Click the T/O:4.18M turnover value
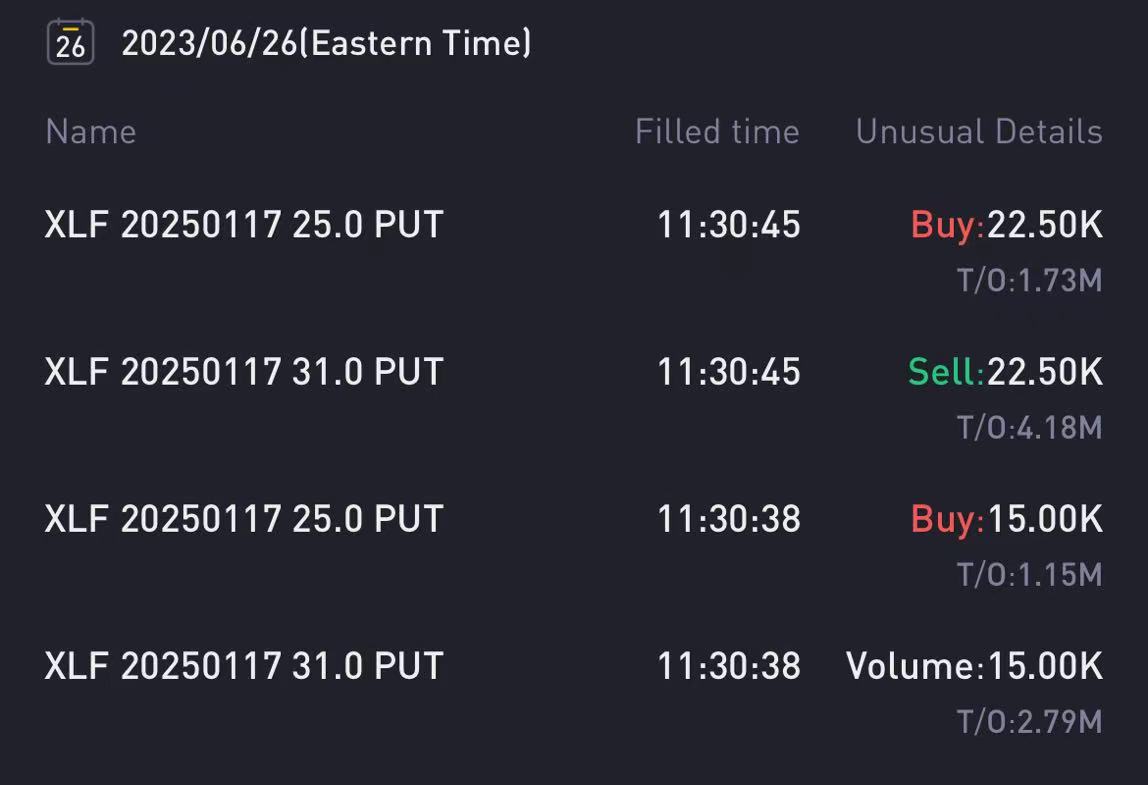1148x785 pixels. coord(1029,428)
